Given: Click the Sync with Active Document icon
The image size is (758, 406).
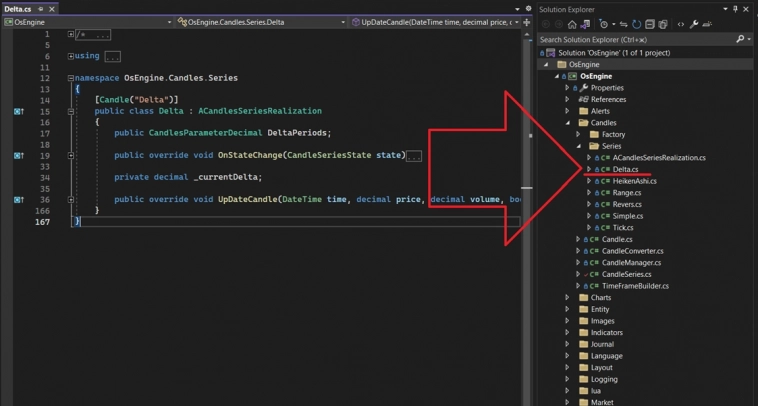Looking at the screenshot, I should pyautogui.click(x=625, y=24).
